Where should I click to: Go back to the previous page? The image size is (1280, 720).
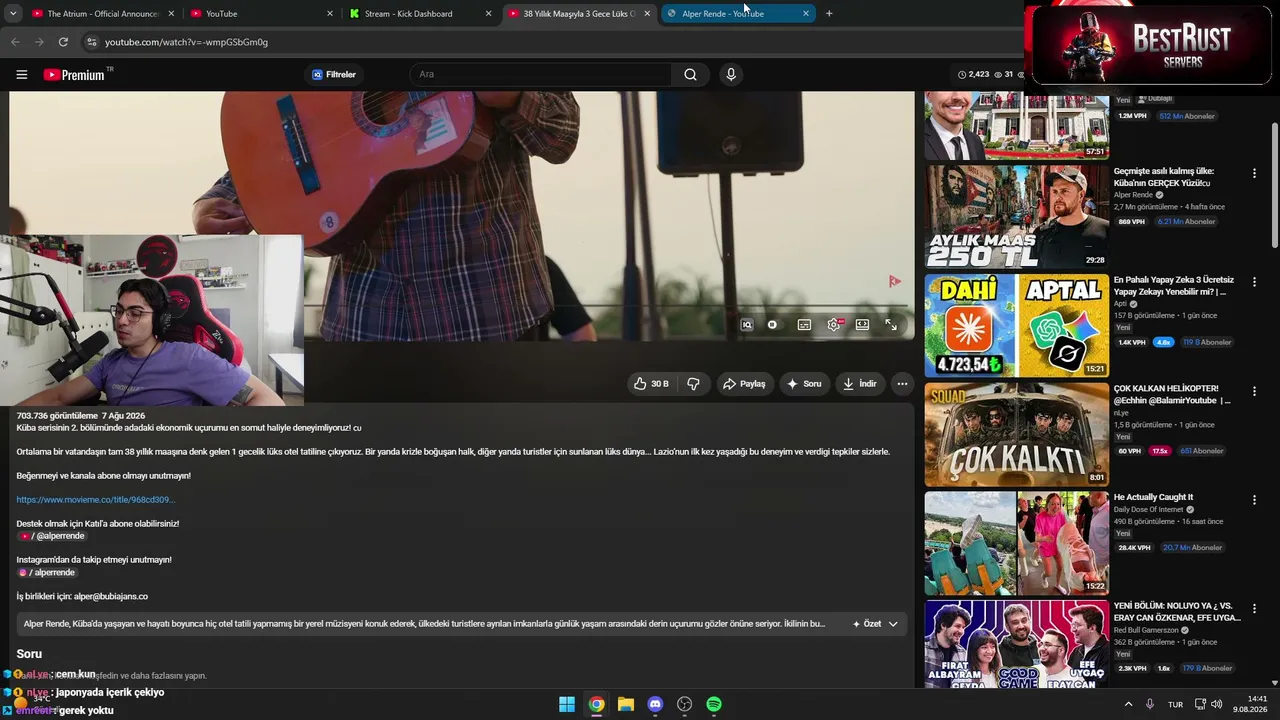(x=15, y=42)
